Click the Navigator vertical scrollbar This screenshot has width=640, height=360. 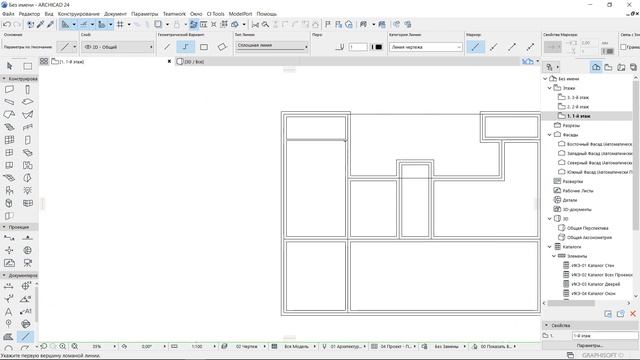click(x=636, y=155)
